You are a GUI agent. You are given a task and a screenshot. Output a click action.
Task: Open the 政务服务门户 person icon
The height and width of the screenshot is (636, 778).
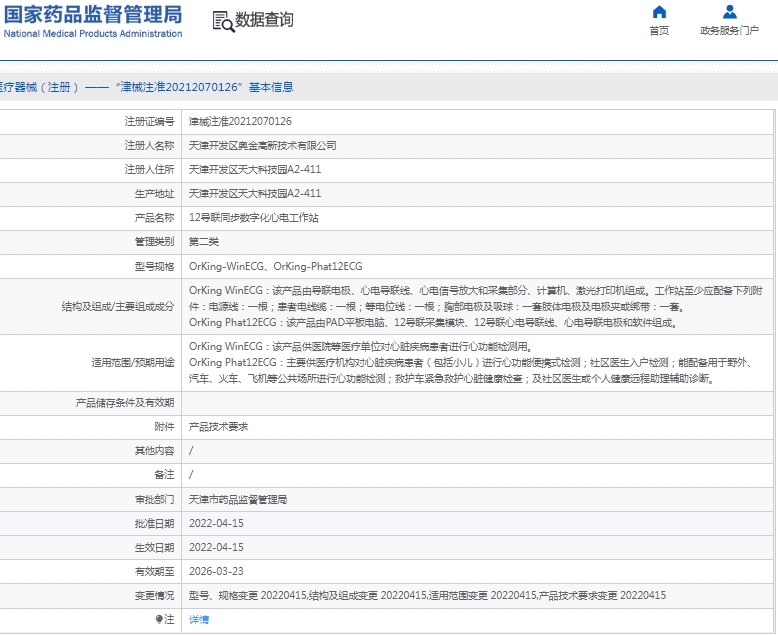click(729, 12)
